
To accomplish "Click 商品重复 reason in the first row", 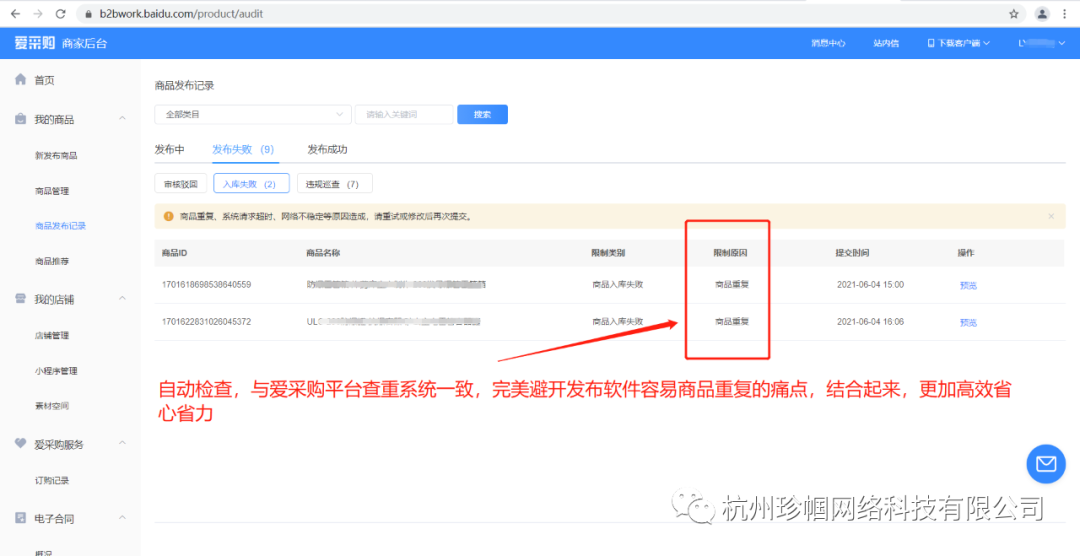I will click(x=731, y=284).
